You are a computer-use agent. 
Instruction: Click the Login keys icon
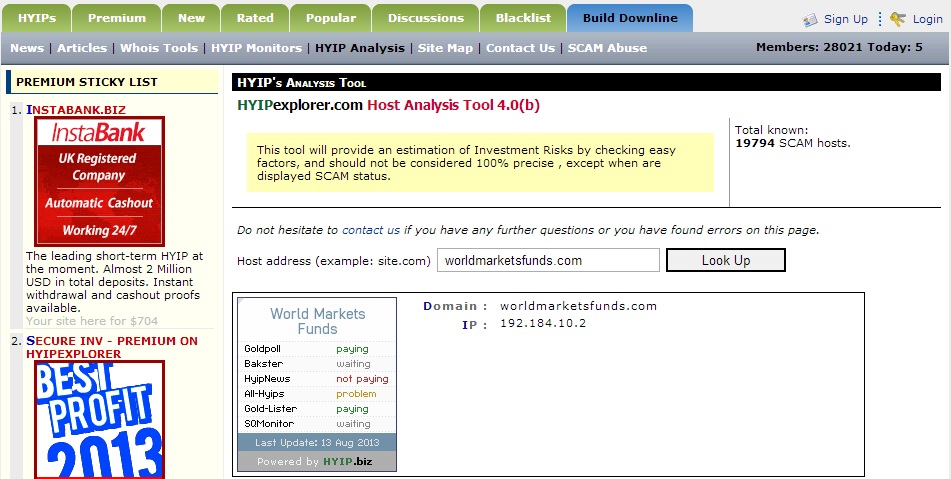[898, 19]
